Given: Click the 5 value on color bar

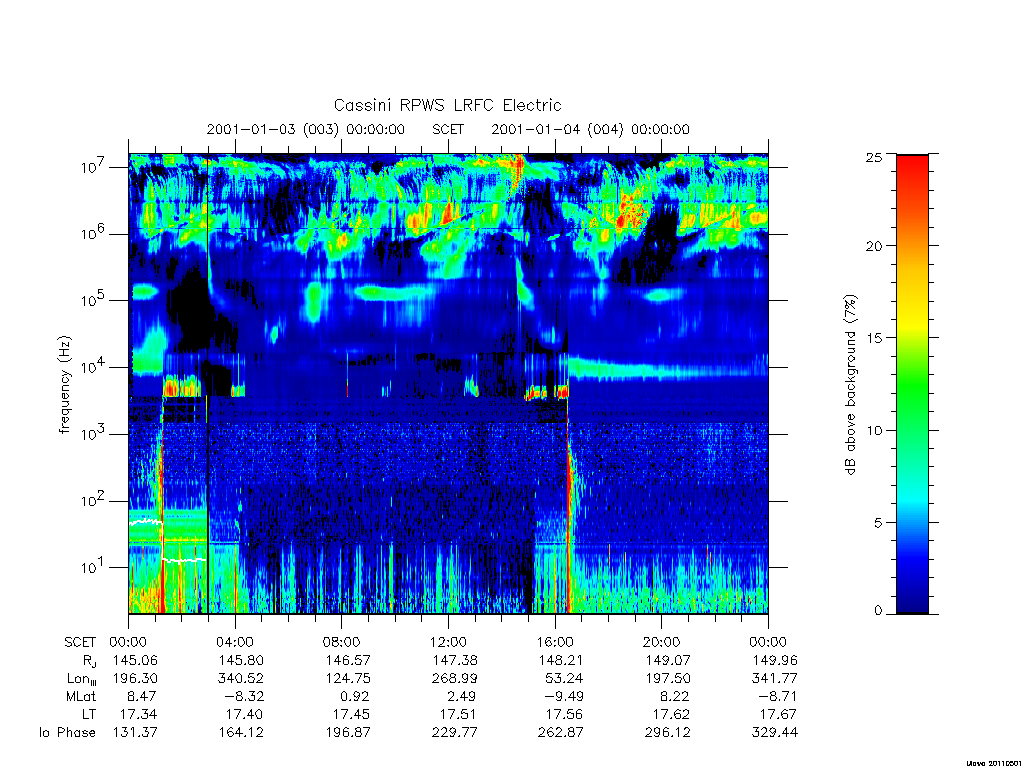Looking at the screenshot, I should pyautogui.click(x=878, y=522).
